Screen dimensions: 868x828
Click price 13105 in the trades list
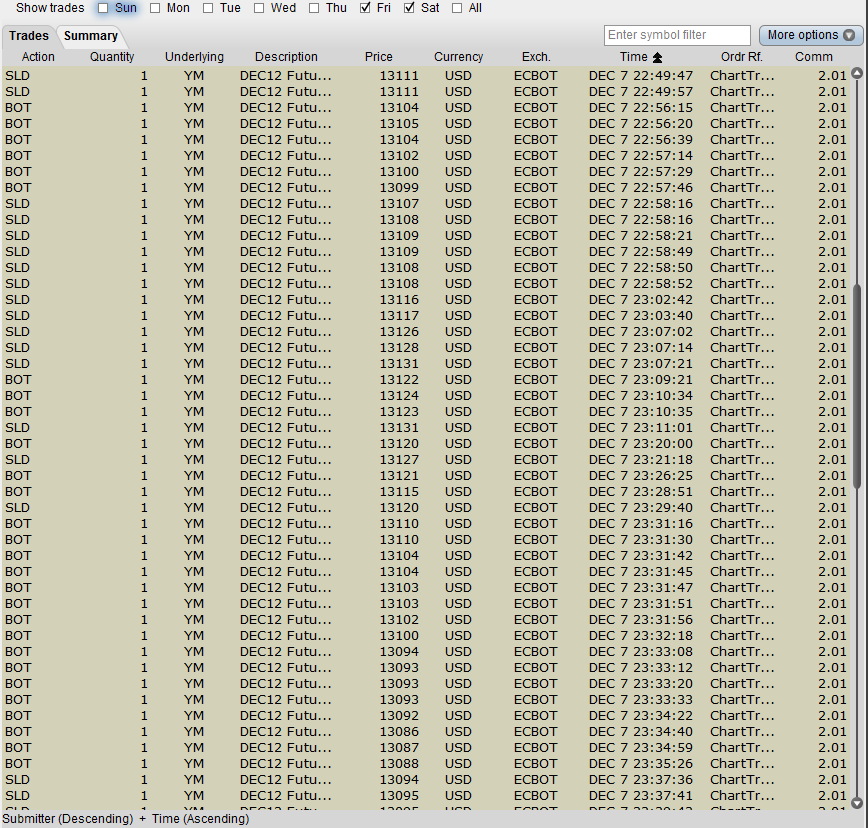(x=399, y=124)
